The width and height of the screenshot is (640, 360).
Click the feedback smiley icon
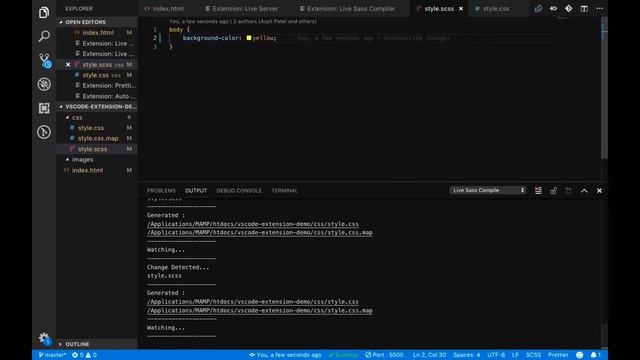580,355
